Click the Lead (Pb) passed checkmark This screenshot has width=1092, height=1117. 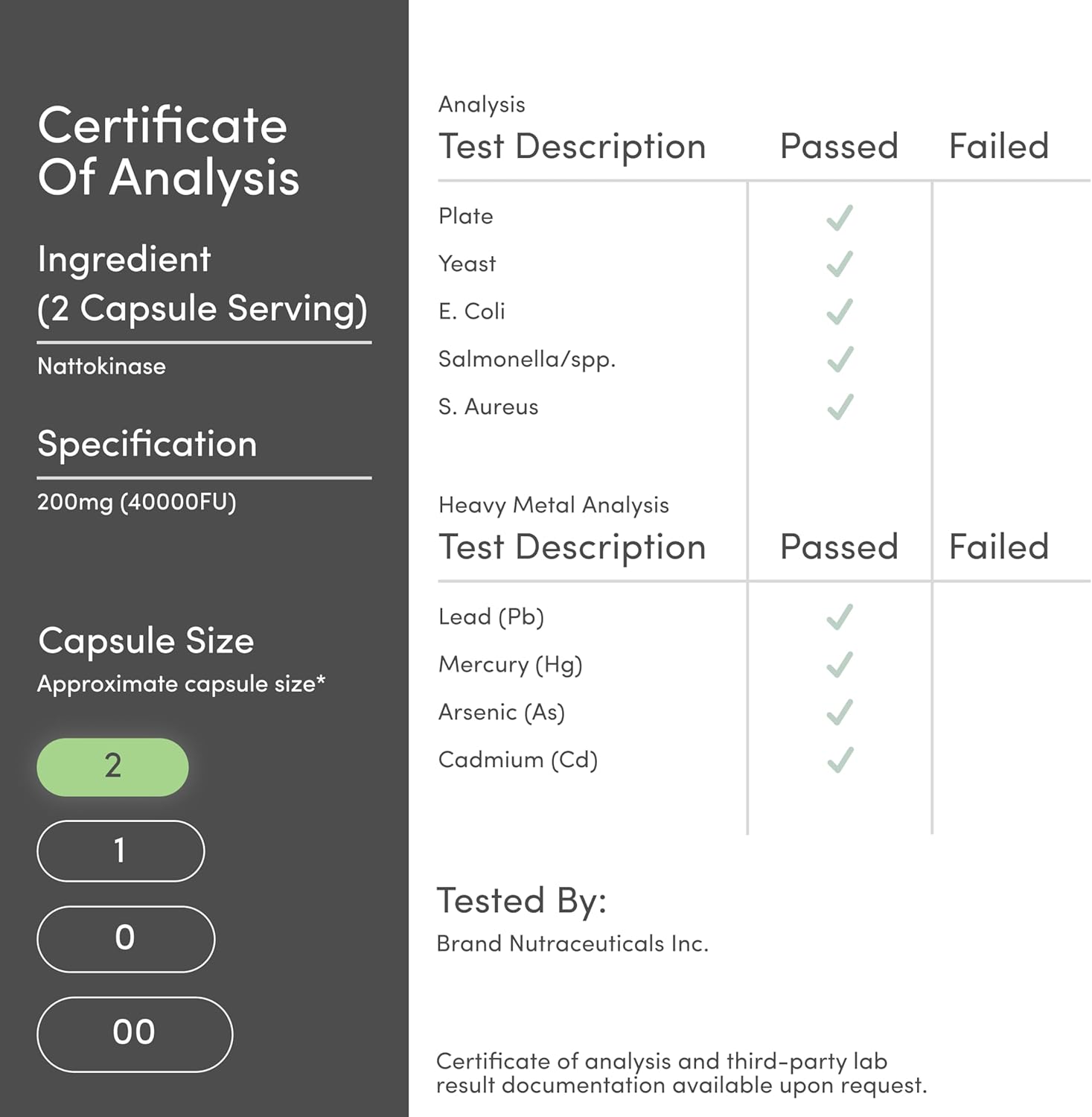[840, 617]
